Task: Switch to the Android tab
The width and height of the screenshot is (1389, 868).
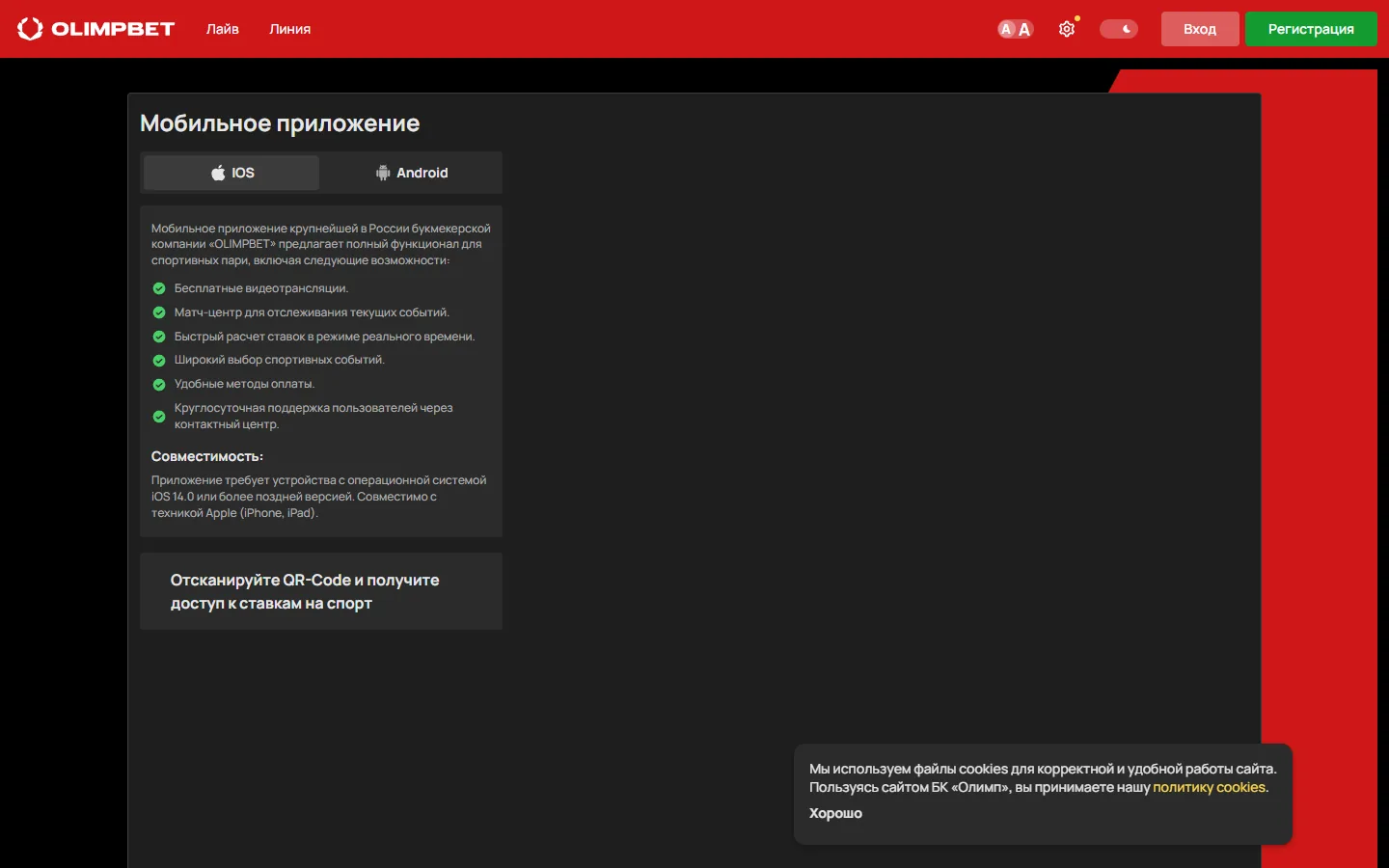Action: [x=412, y=173]
